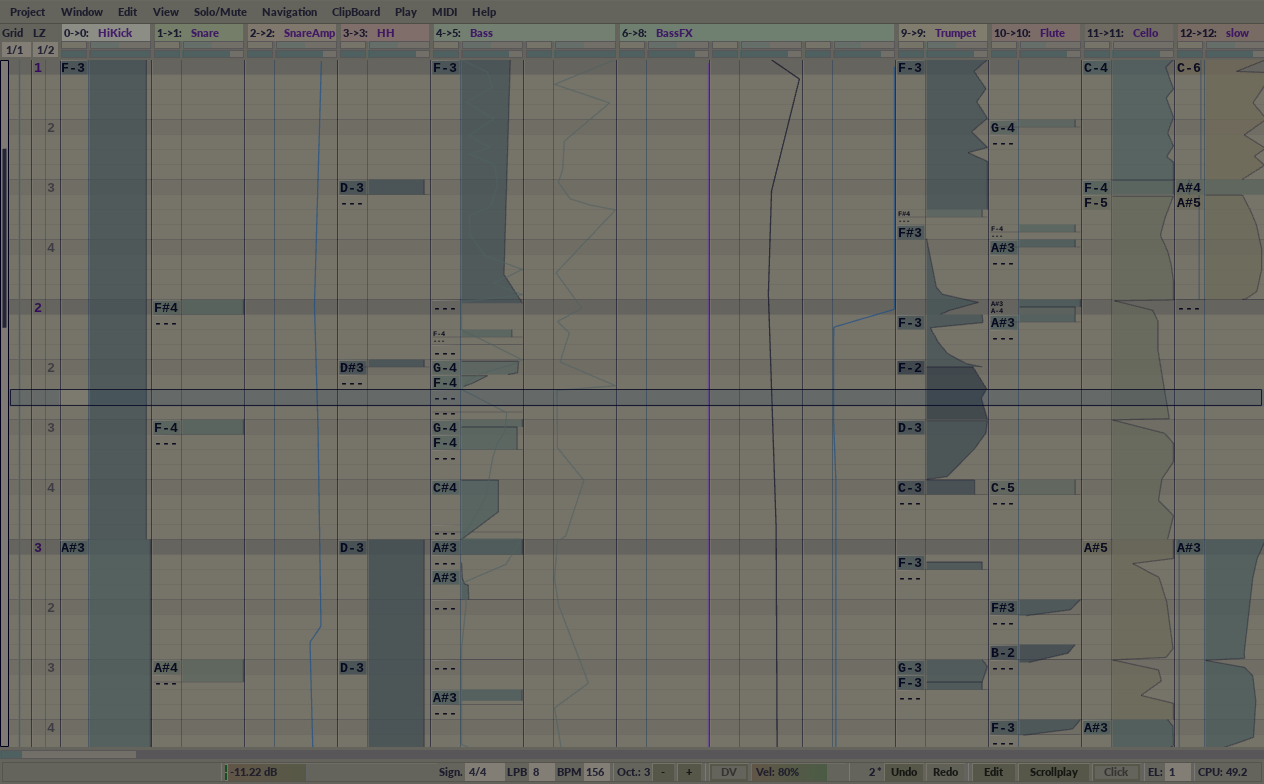
Task: Open the LZ 1/2 value selector
Action: pos(45,50)
